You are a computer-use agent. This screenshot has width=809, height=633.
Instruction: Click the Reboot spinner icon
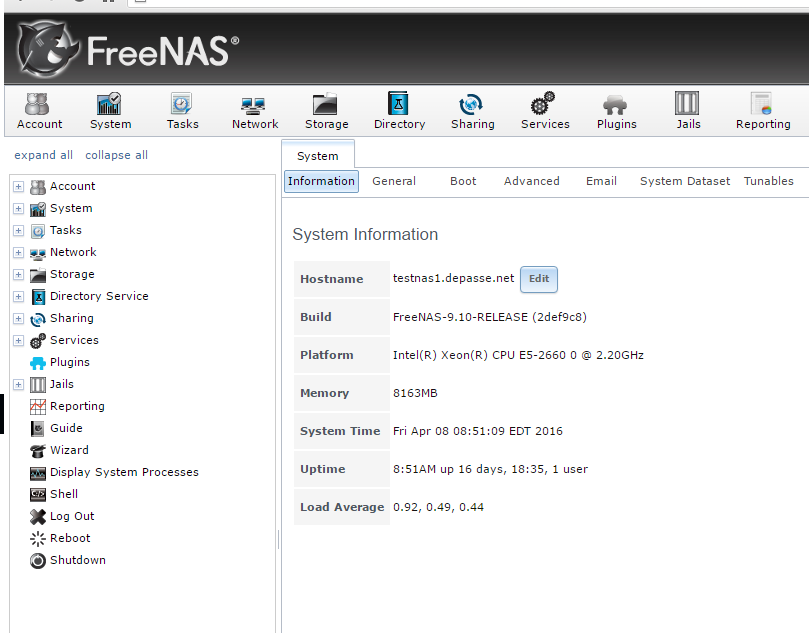pyautogui.click(x=38, y=539)
